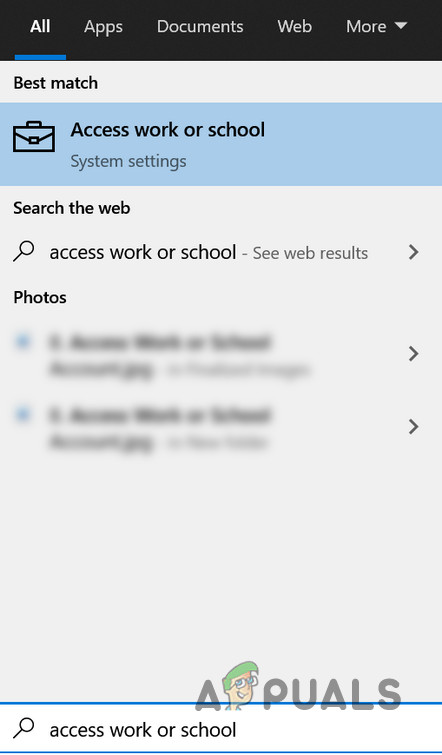This screenshot has width=442, height=755.
Task: Switch to the Documents tab
Action: coord(200,27)
